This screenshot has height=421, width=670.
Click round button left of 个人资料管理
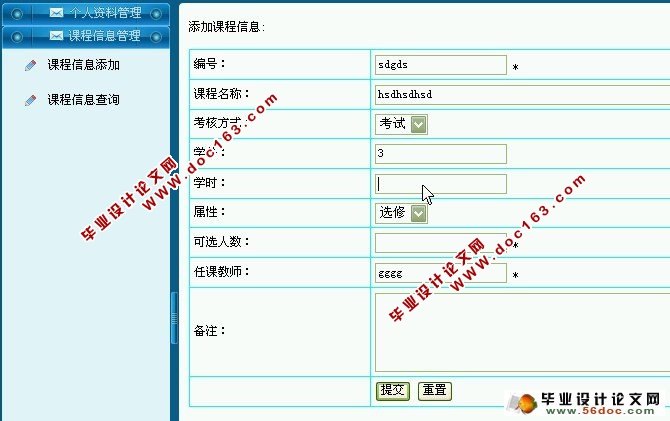(17, 14)
